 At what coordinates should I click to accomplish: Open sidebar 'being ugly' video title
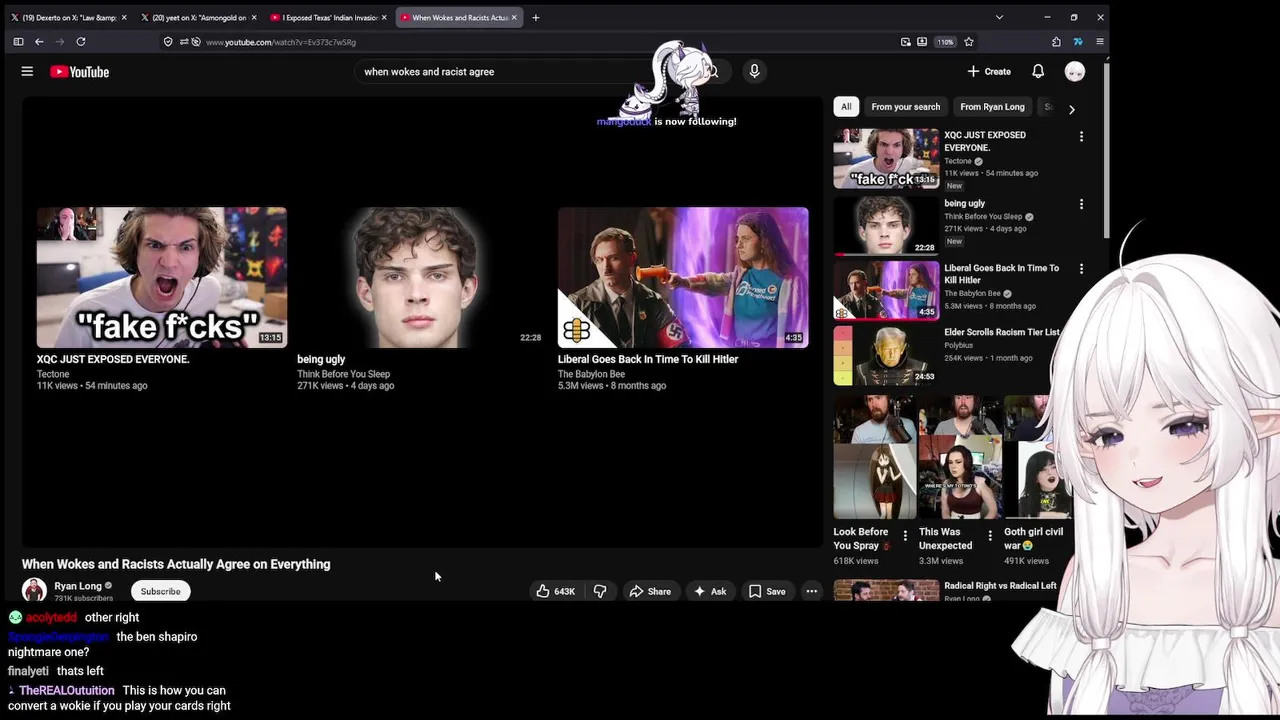(x=964, y=204)
